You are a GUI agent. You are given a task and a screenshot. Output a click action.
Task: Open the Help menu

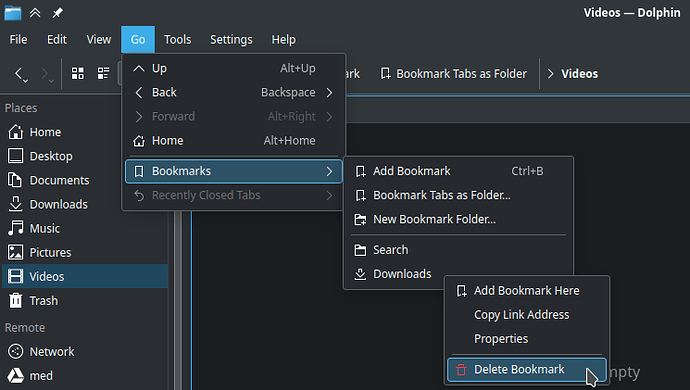click(284, 40)
